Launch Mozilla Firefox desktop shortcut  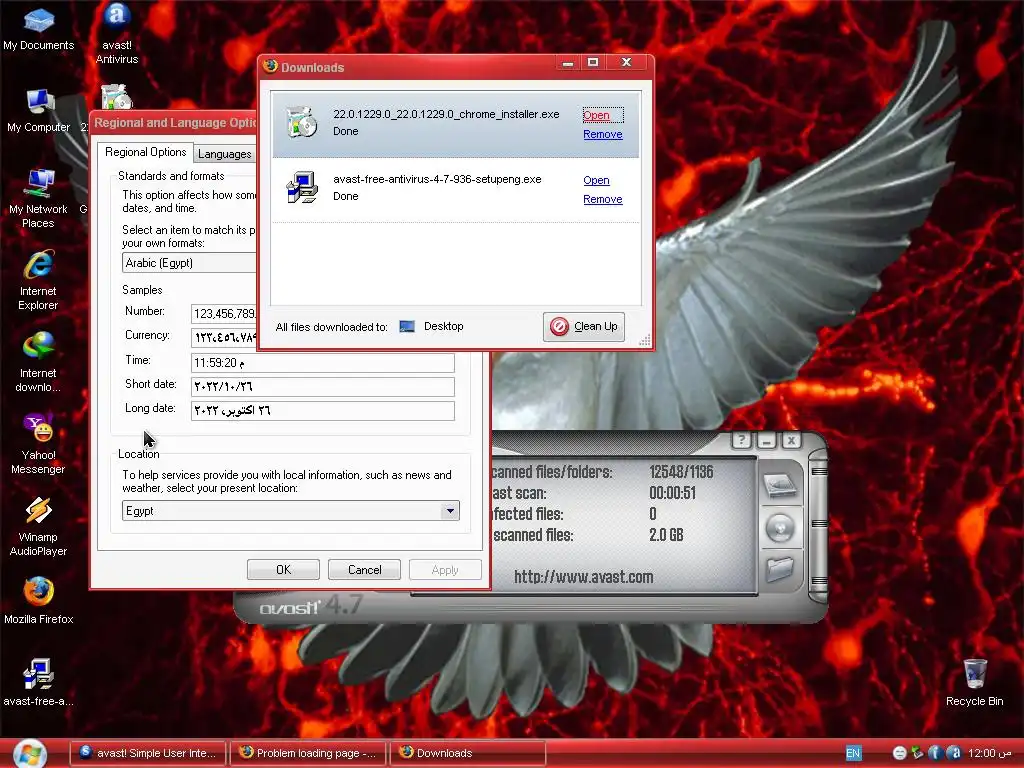tap(39, 601)
